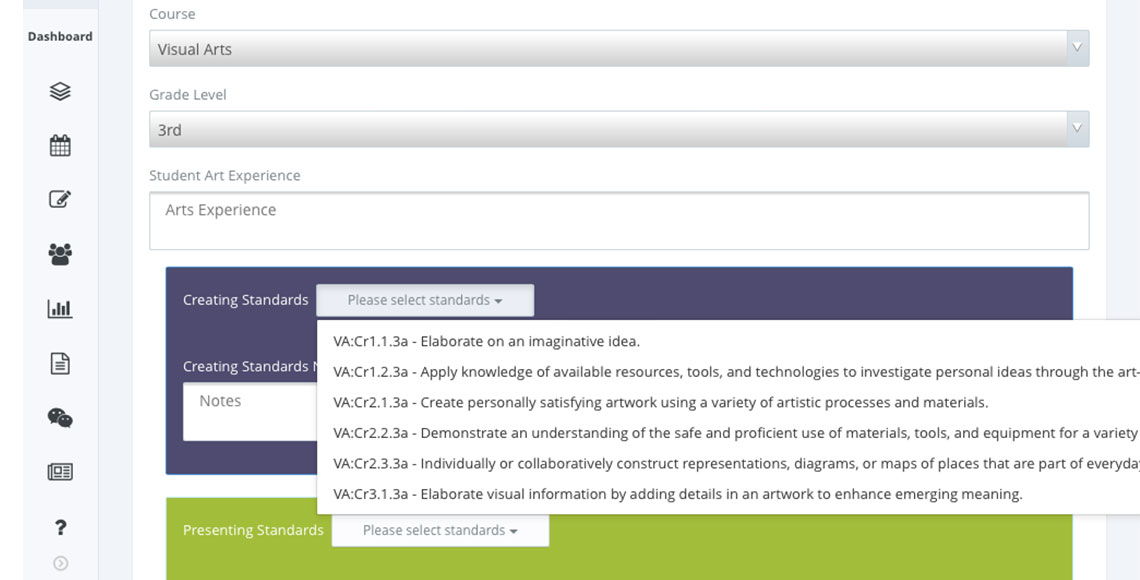This screenshot has height=580, width=1140.
Task: Expand the Course dropdown
Action: coord(619,47)
